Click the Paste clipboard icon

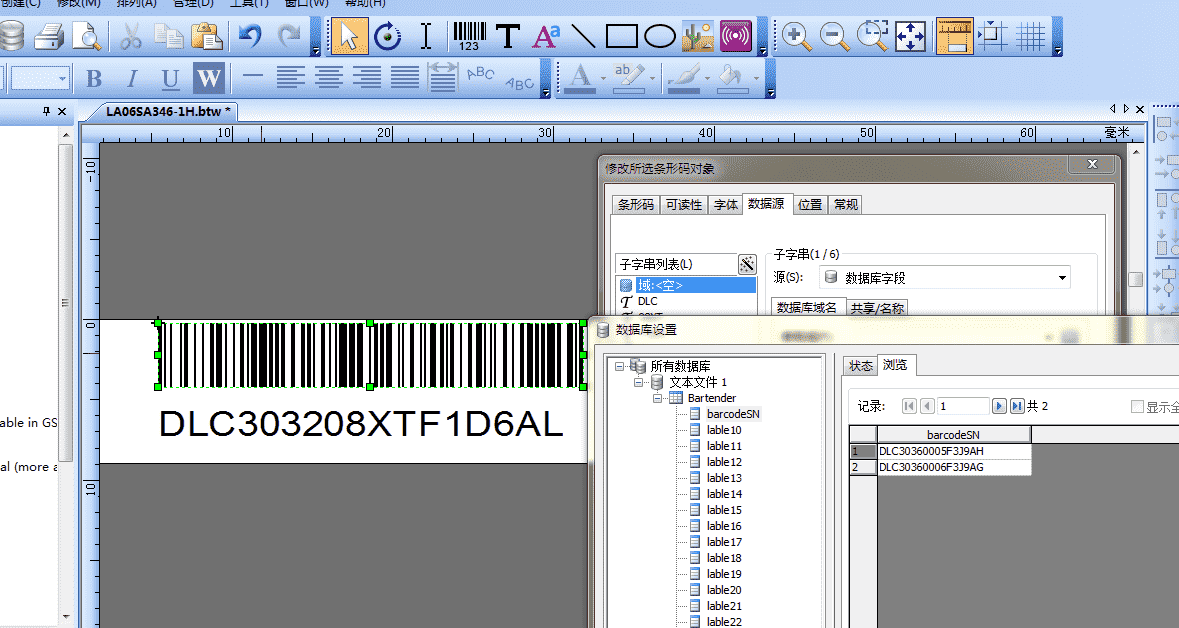click(x=206, y=35)
